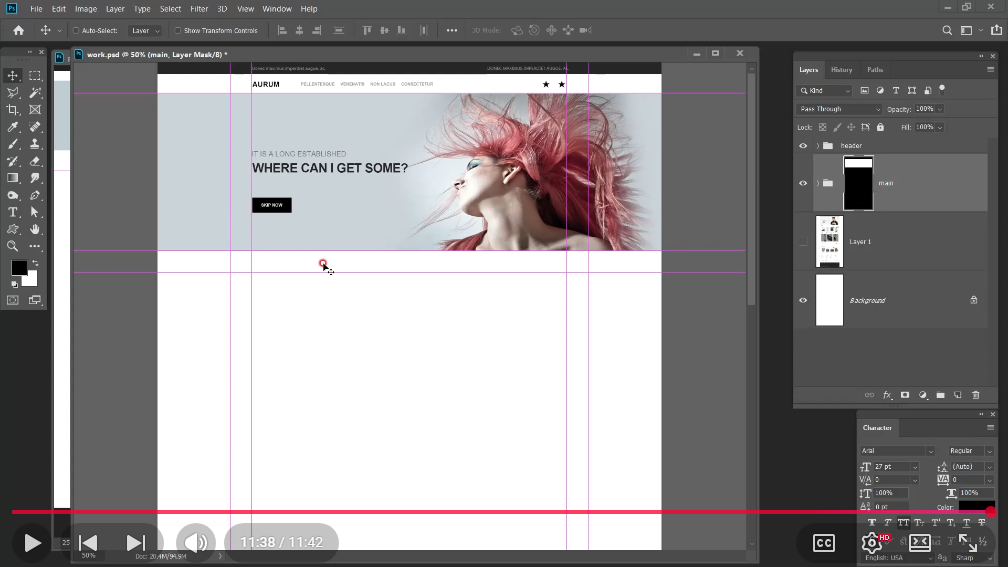Activate the Horizontal Type tool
The image size is (1008, 567).
pos(13,212)
